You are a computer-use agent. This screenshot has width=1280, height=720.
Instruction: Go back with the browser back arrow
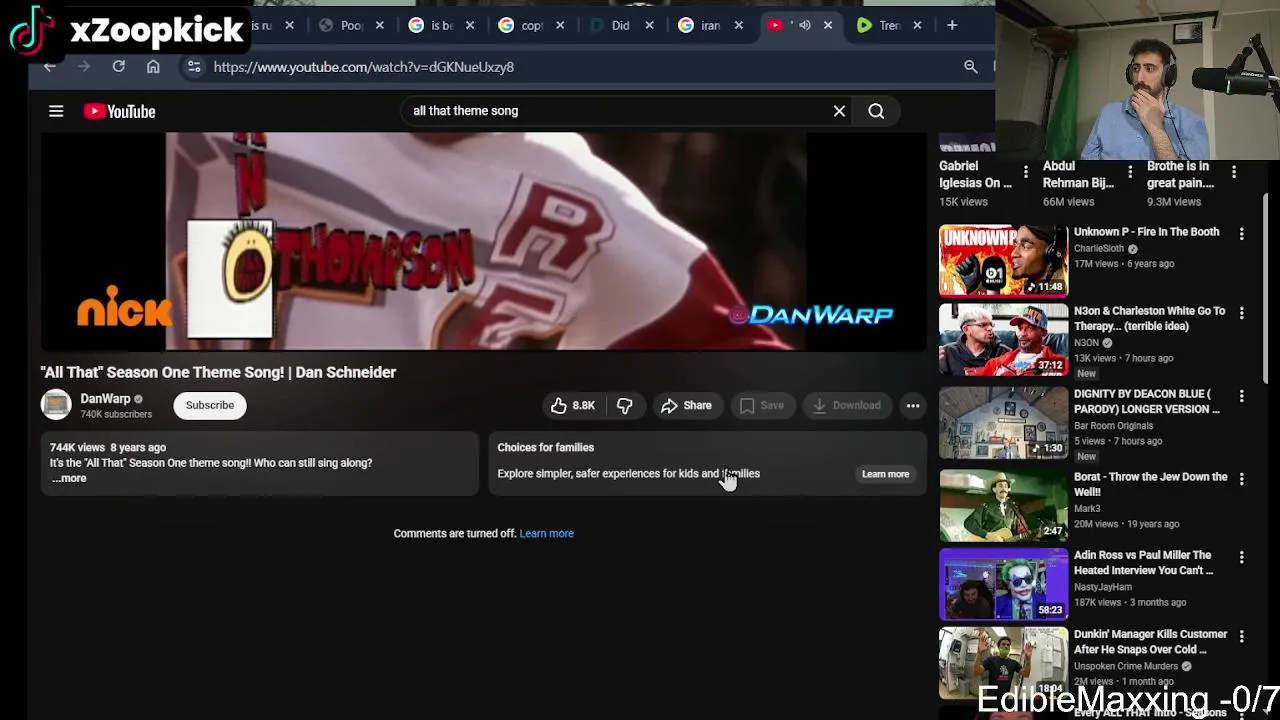[x=50, y=66]
